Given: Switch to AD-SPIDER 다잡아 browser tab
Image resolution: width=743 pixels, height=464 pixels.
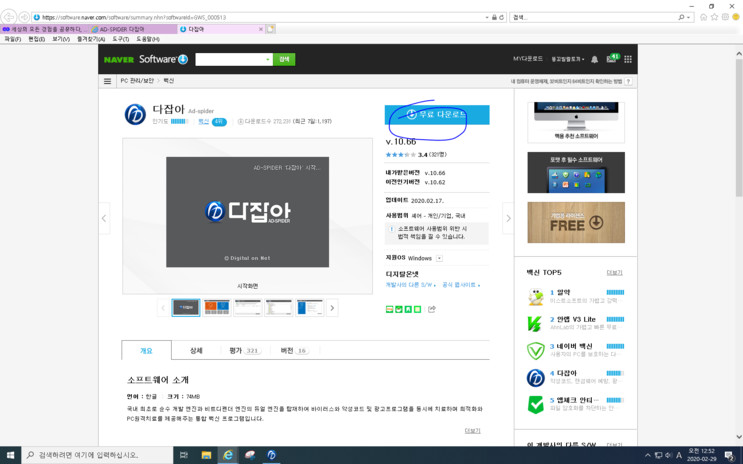Looking at the screenshot, I should [132, 29].
